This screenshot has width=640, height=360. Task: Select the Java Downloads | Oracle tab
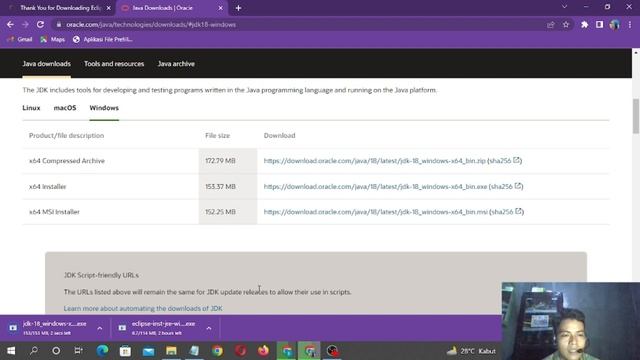coord(162,8)
